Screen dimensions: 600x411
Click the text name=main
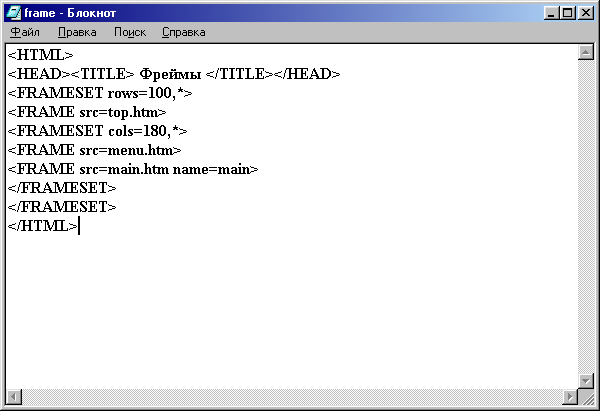[x=212, y=169]
